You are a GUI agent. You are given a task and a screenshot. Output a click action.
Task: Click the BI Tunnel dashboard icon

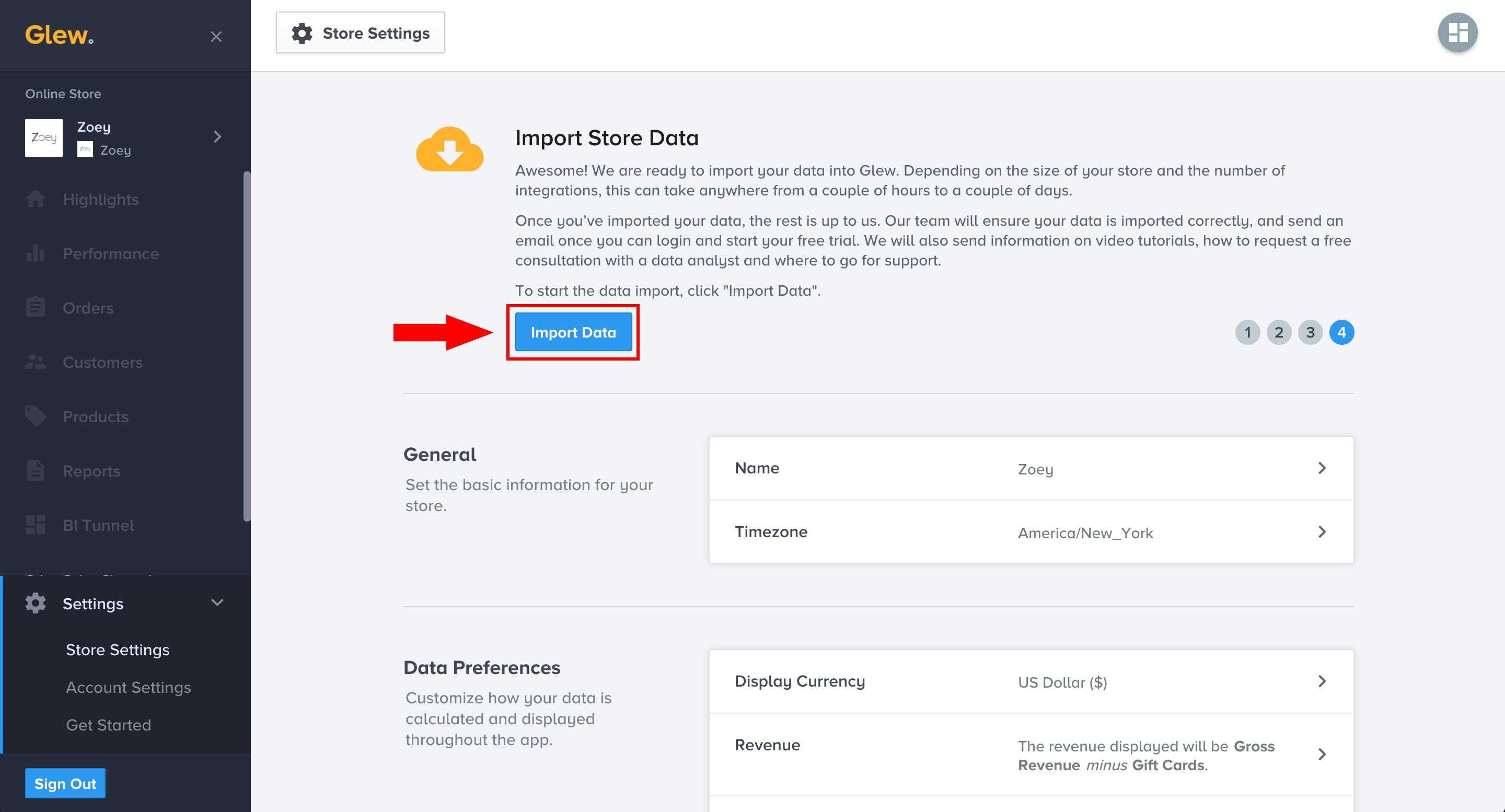[x=35, y=525]
